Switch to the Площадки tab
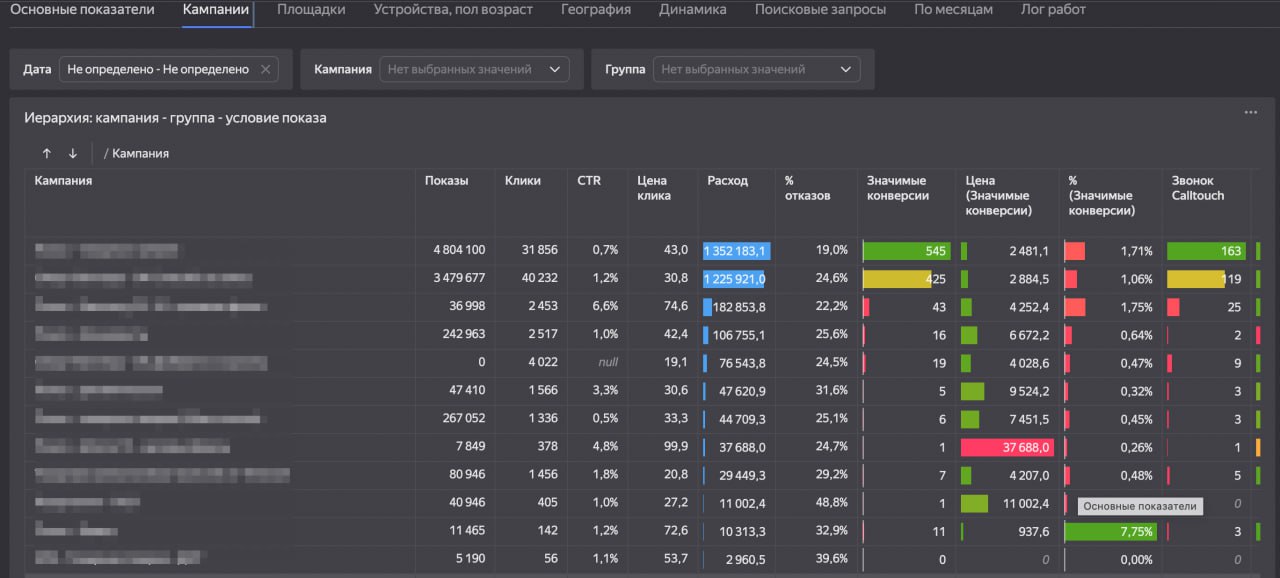The height and width of the screenshot is (578, 1280). click(311, 10)
